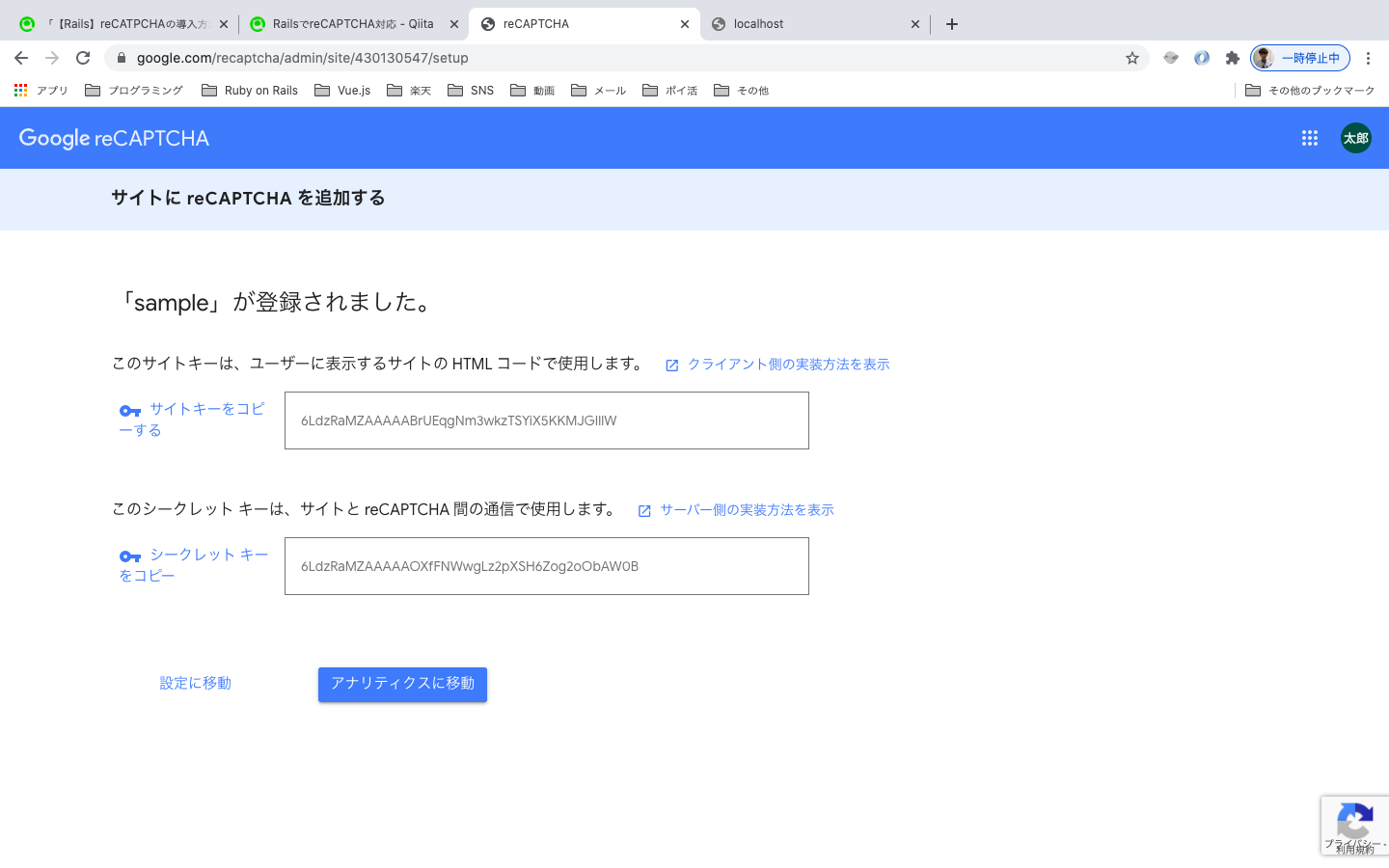Open the 楽天 bookmark folder
The width and height of the screenshot is (1389, 868).
[409, 91]
